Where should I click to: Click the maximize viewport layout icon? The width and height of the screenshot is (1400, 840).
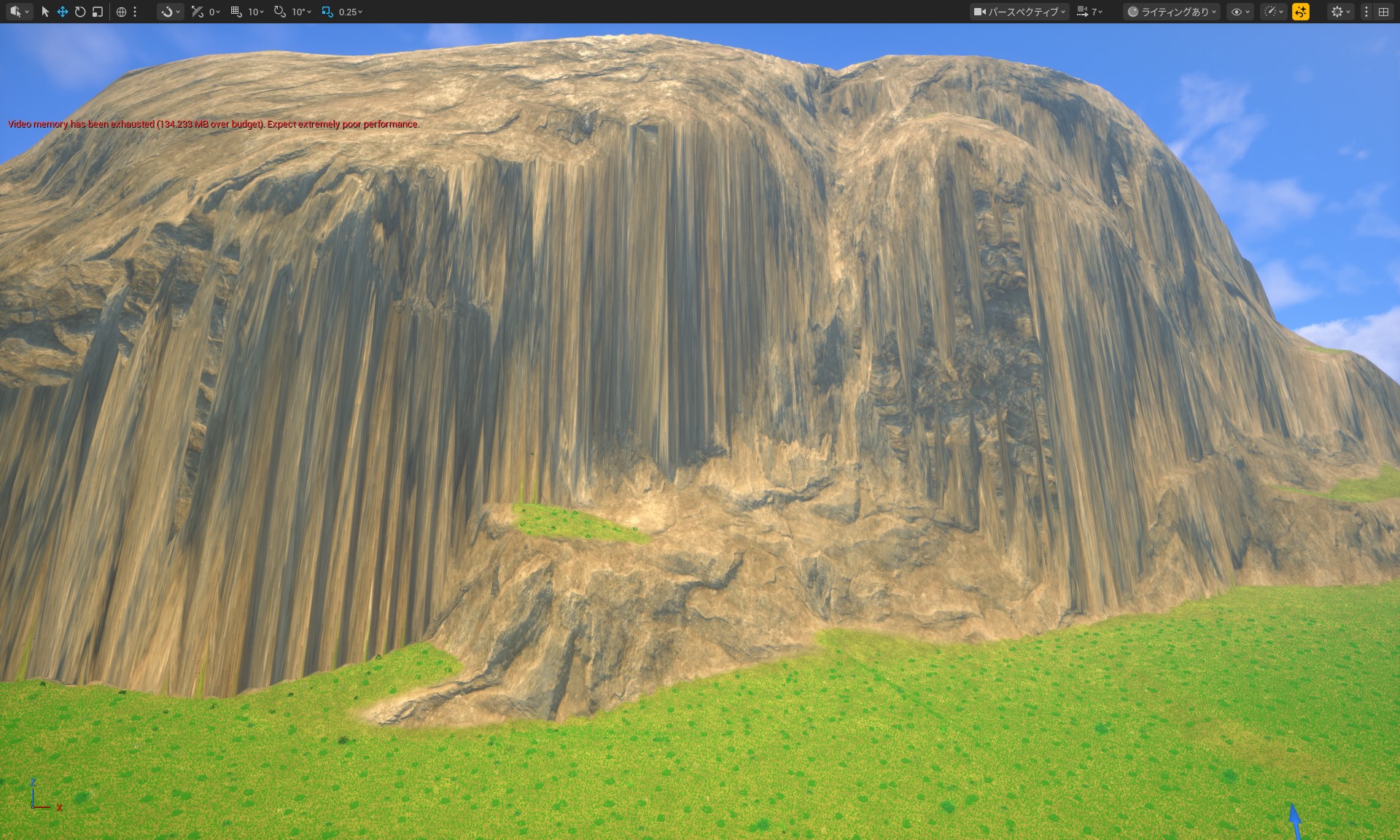[1385, 12]
